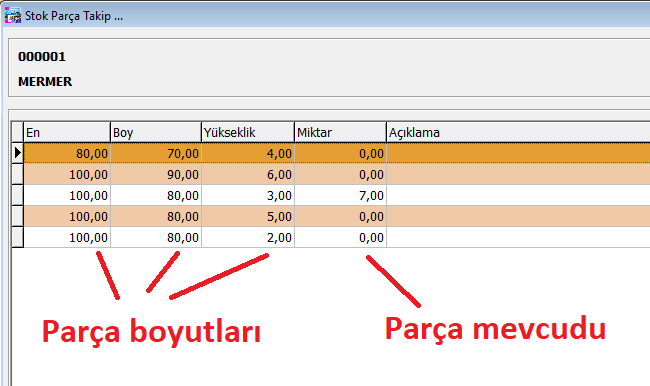Click the Stok Parça Takip window icon
This screenshot has height=386, width=650.
point(12,15)
